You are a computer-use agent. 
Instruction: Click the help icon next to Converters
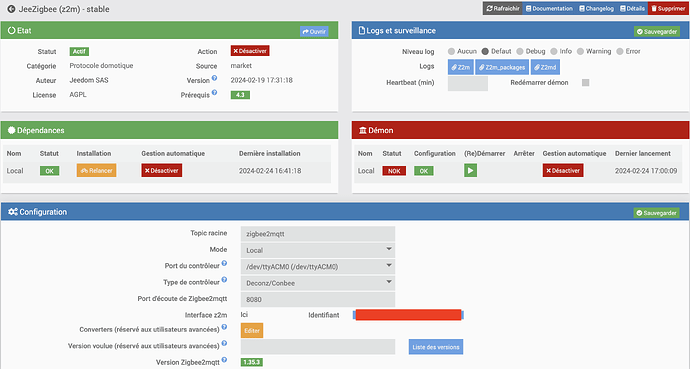pyautogui.click(x=224, y=327)
